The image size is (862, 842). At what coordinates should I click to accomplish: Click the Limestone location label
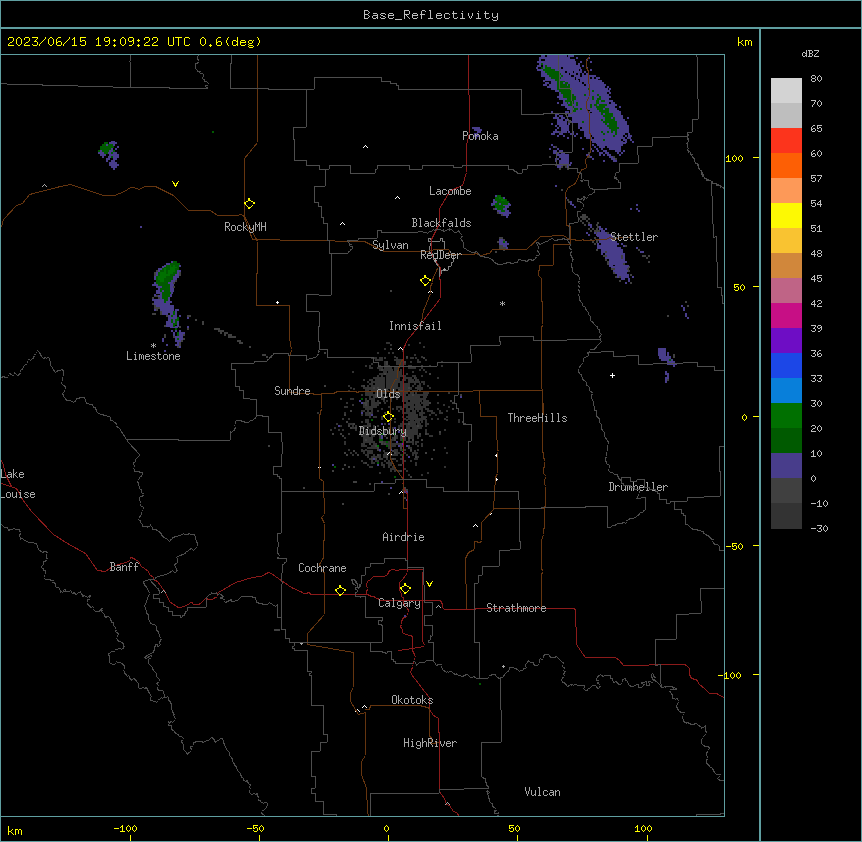click(x=153, y=356)
